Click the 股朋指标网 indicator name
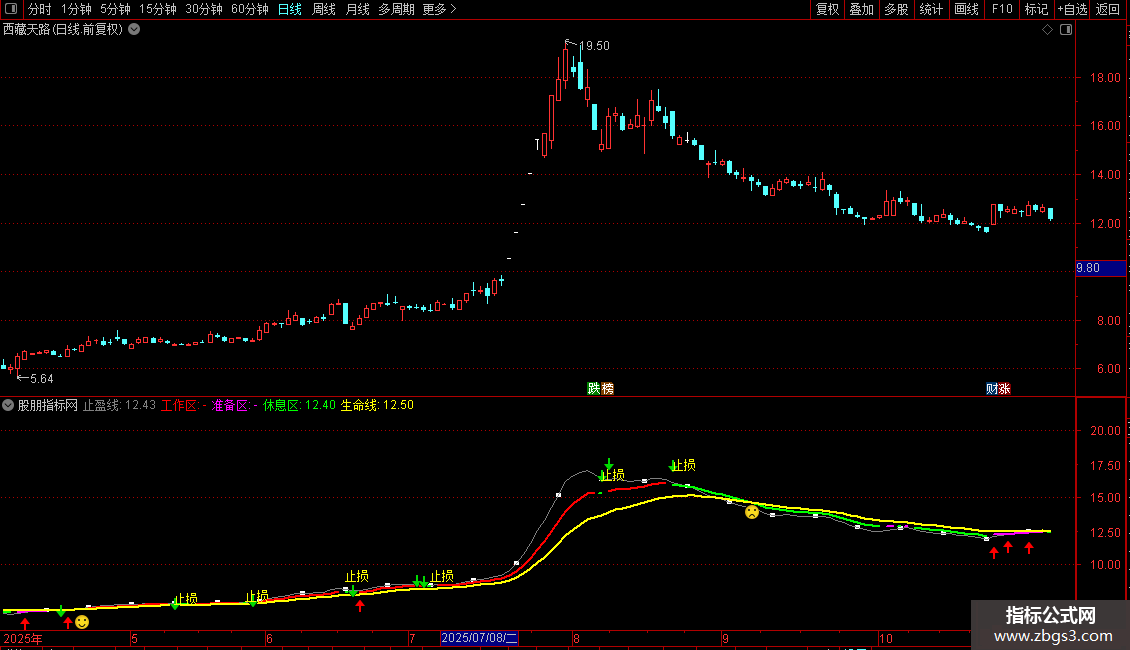This screenshot has height=650, width=1130. click(x=48, y=405)
